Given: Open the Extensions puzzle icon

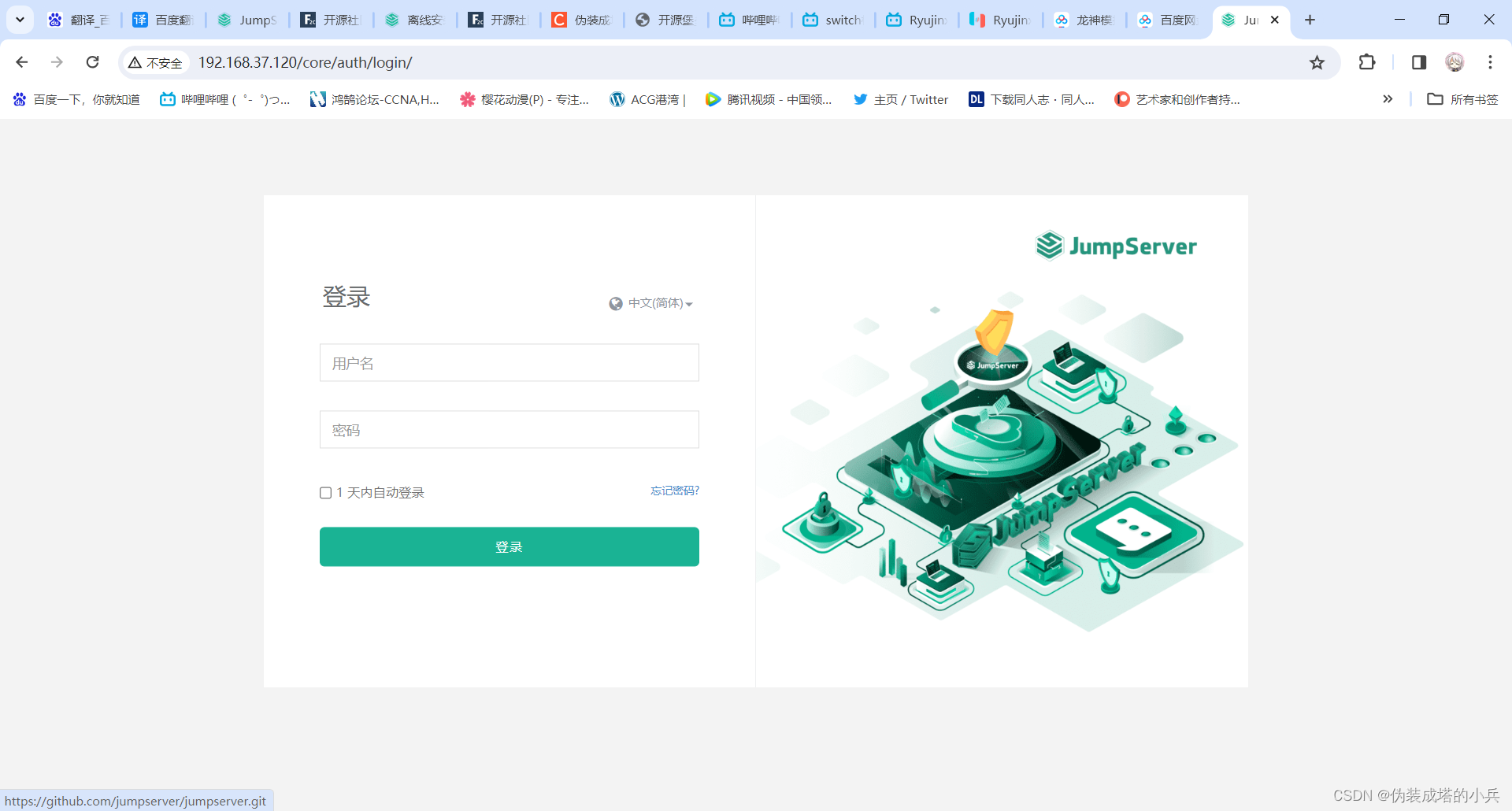Looking at the screenshot, I should tap(1367, 62).
